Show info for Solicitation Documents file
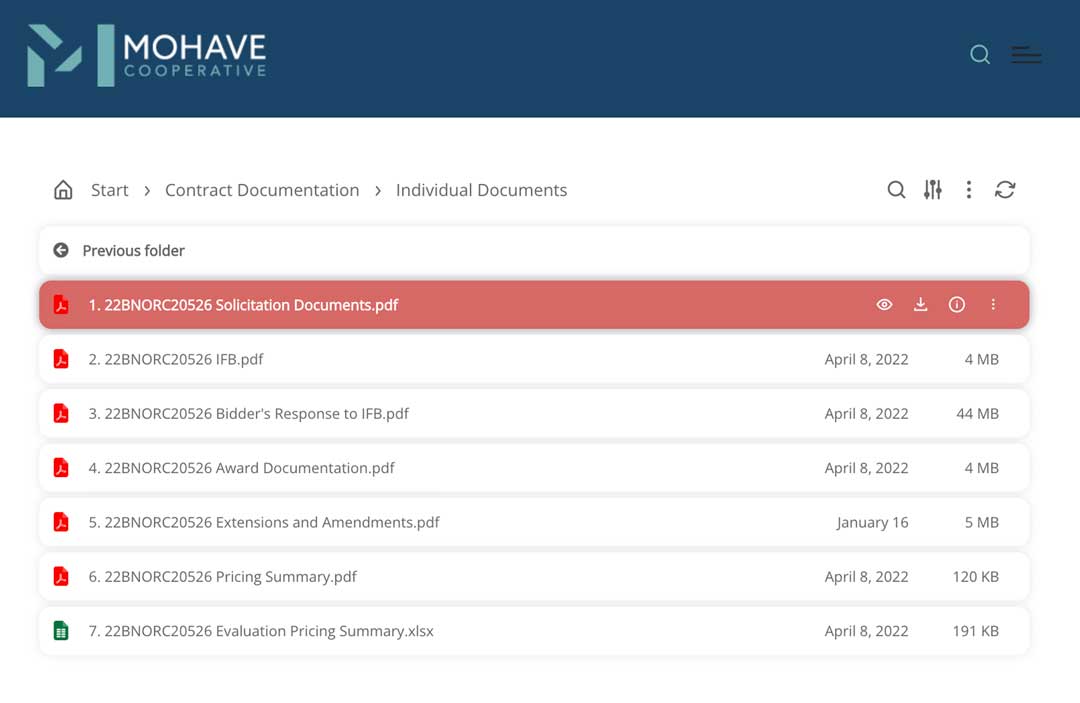This screenshot has width=1080, height=703. coord(957,304)
